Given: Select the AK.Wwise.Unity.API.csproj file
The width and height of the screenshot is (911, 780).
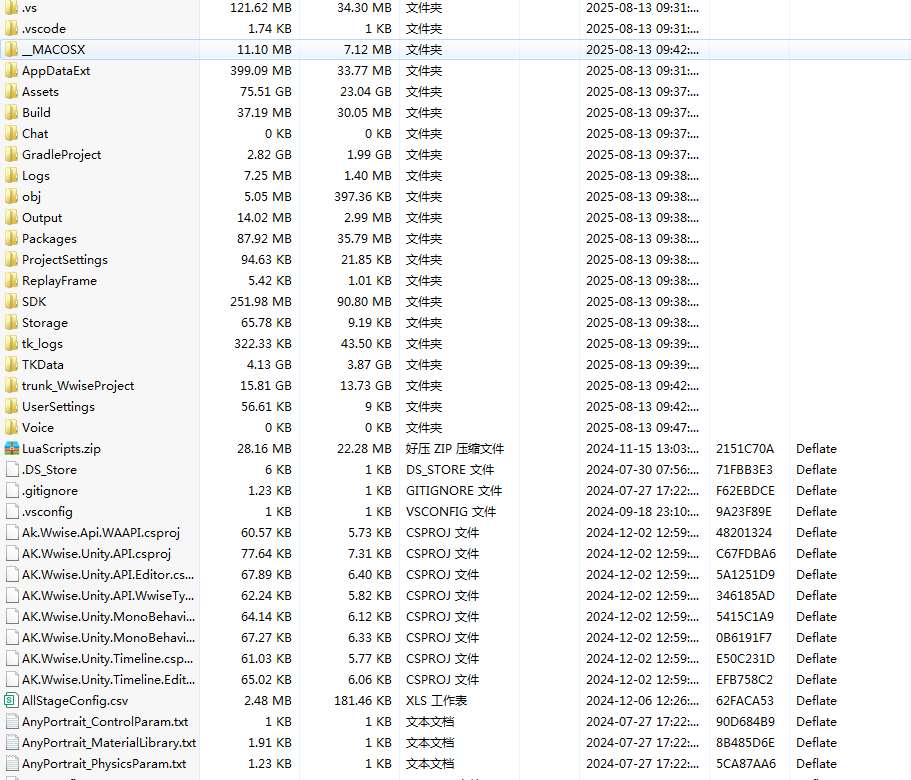Looking at the screenshot, I should pos(96,554).
